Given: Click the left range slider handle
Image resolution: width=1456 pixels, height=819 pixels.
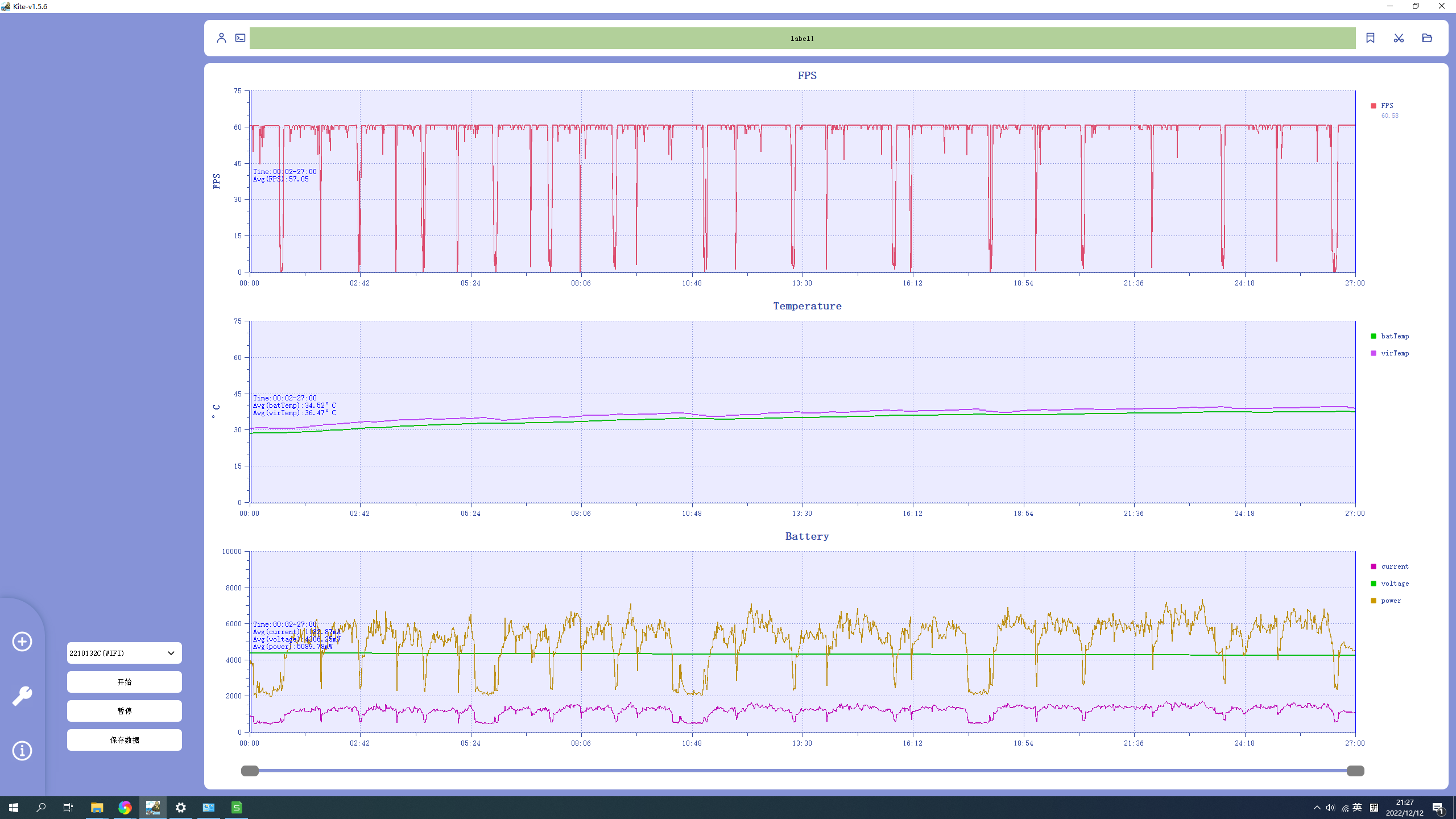Looking at the screenshot, I should tap(250, 771).
